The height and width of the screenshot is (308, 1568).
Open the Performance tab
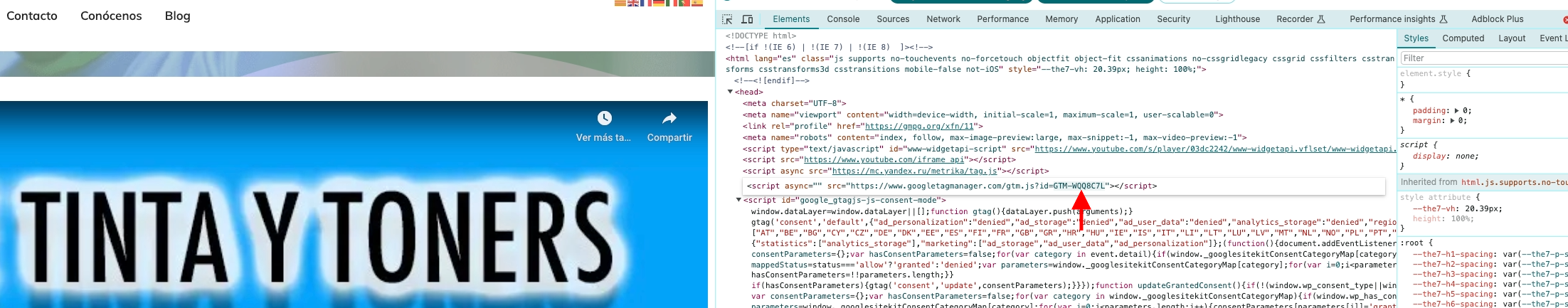(1002, 19)
